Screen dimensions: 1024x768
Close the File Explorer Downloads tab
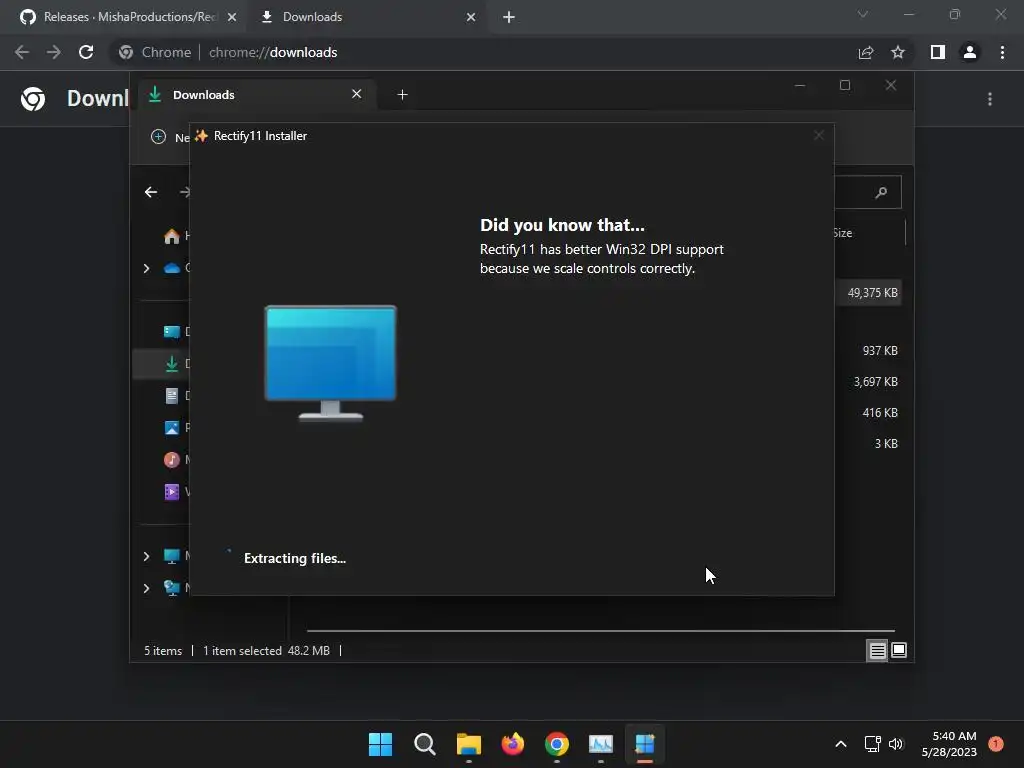pyautogui.click(x=357, y=94)
